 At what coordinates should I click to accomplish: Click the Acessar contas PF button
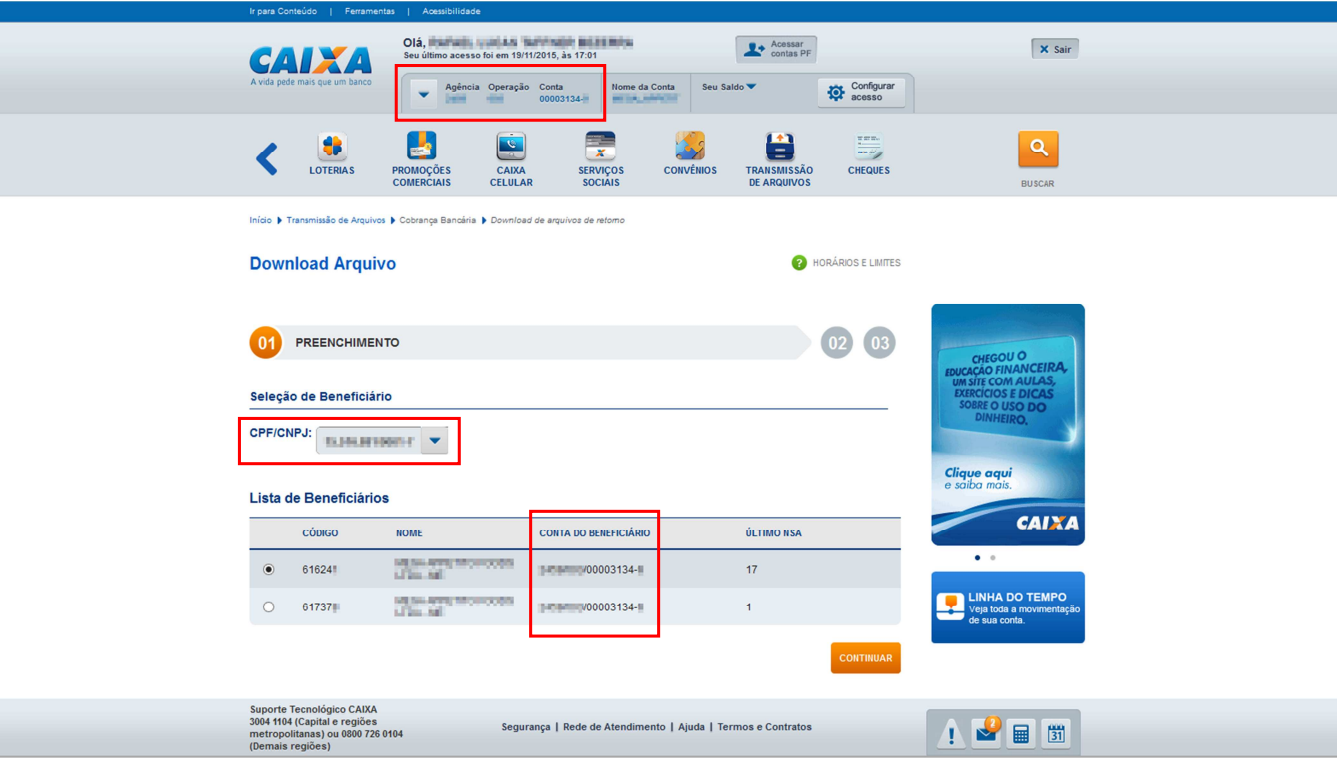(776, 49)
